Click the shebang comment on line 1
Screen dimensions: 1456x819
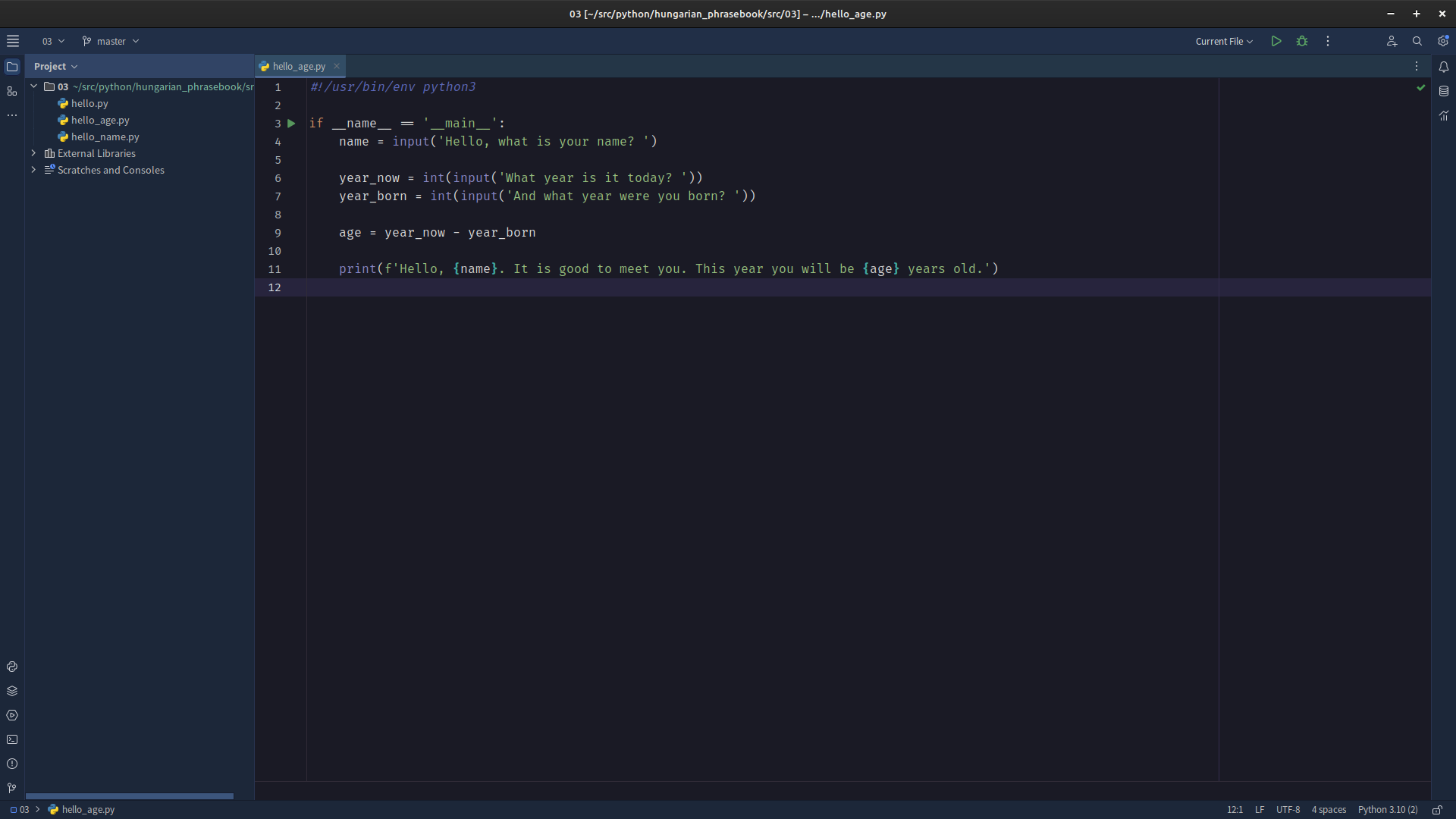(393, 87)
